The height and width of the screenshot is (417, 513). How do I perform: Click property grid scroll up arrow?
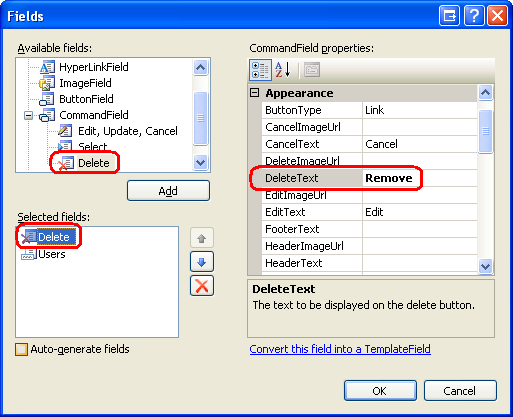(485, 93)
